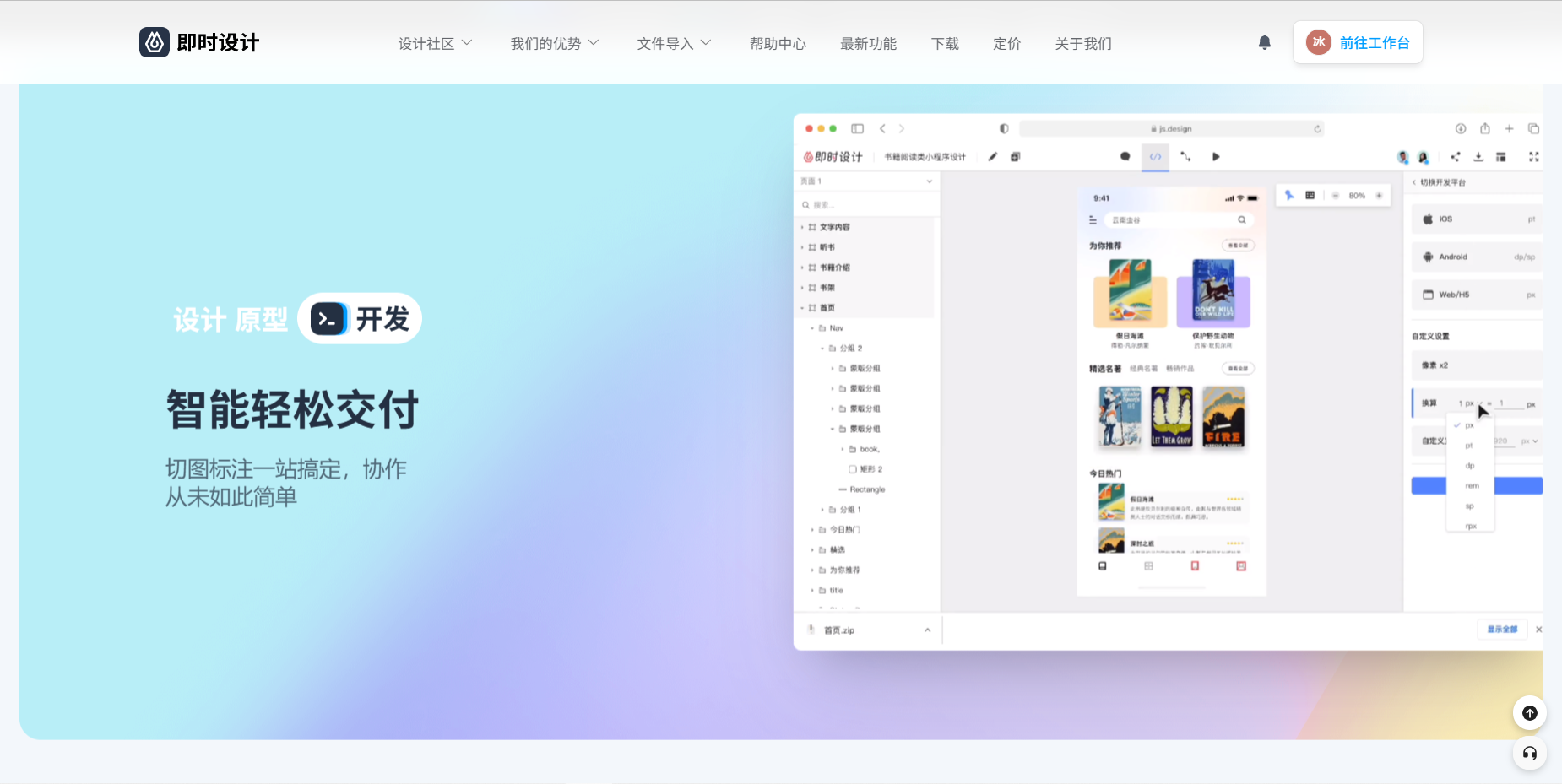This screenshot has width=1562, height=784.
Task: Expand the 文字内容 frame layer
Action: (802, 227)
